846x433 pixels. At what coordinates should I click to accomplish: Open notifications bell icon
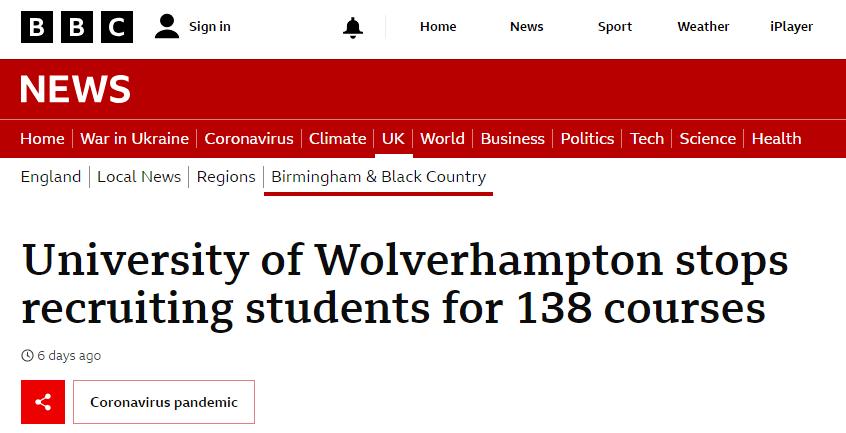[x=352, y=28]
